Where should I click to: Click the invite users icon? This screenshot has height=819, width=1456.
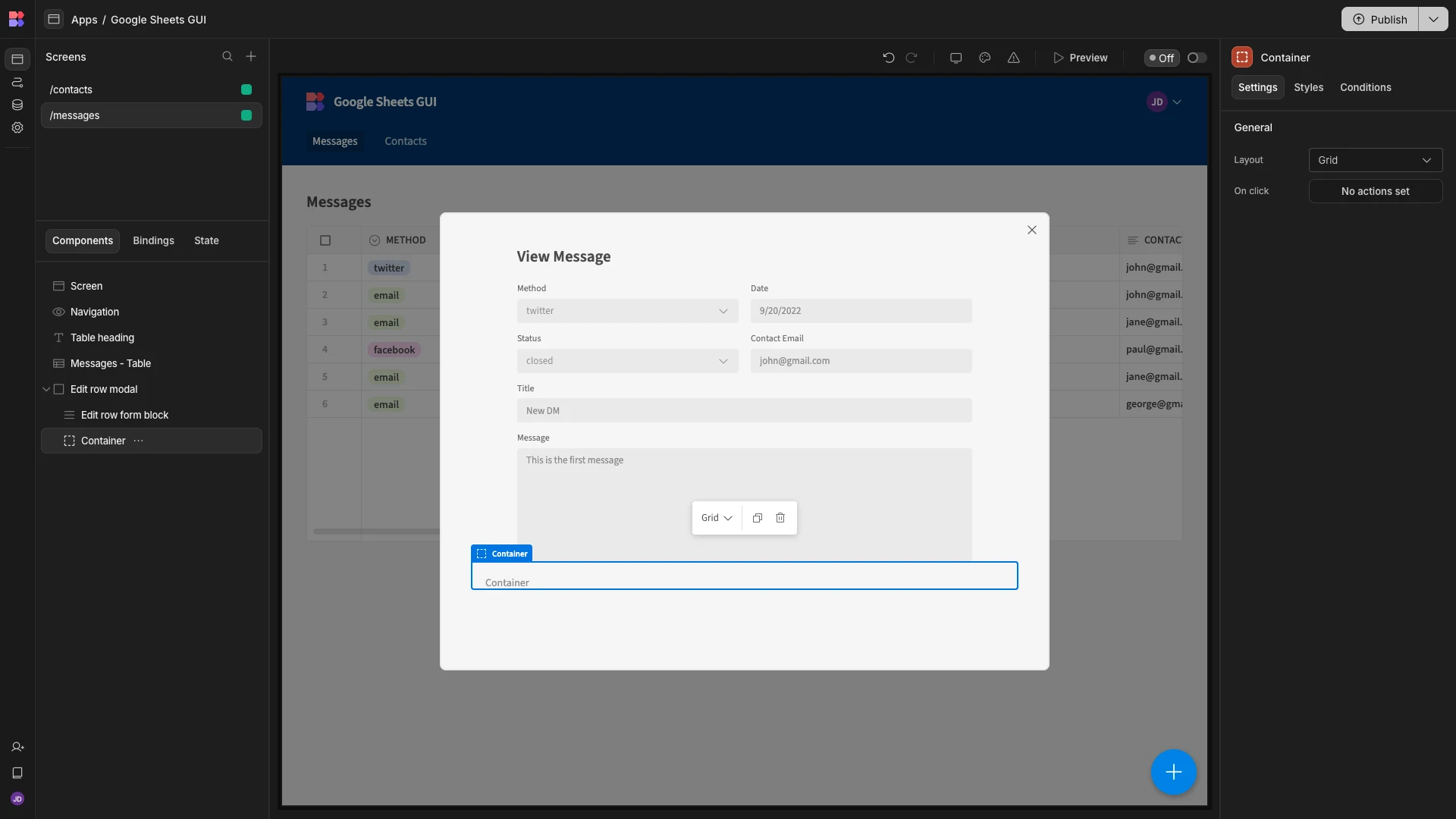pos(17,747)
